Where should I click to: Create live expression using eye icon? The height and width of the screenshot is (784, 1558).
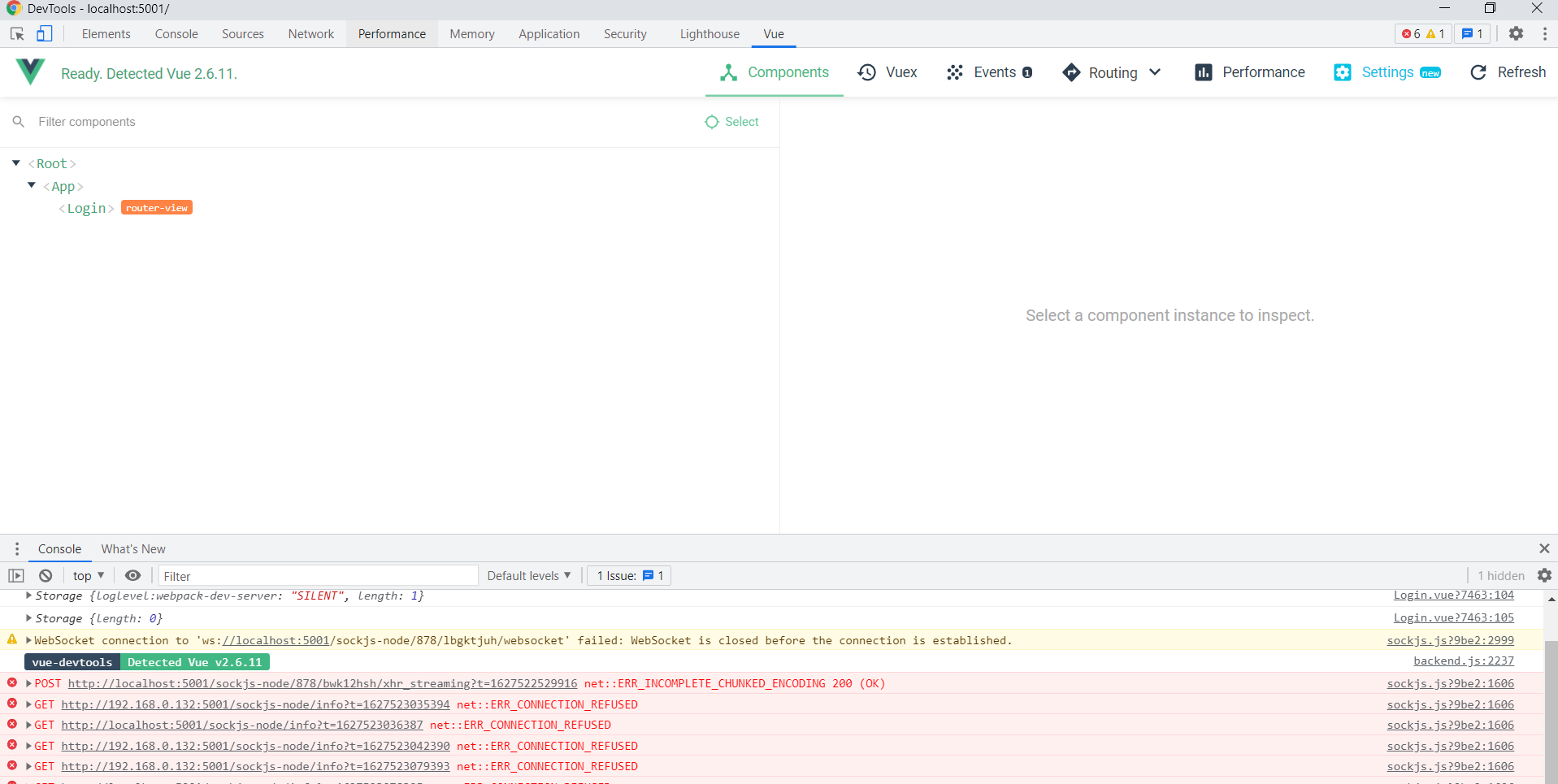pos(132,576)
